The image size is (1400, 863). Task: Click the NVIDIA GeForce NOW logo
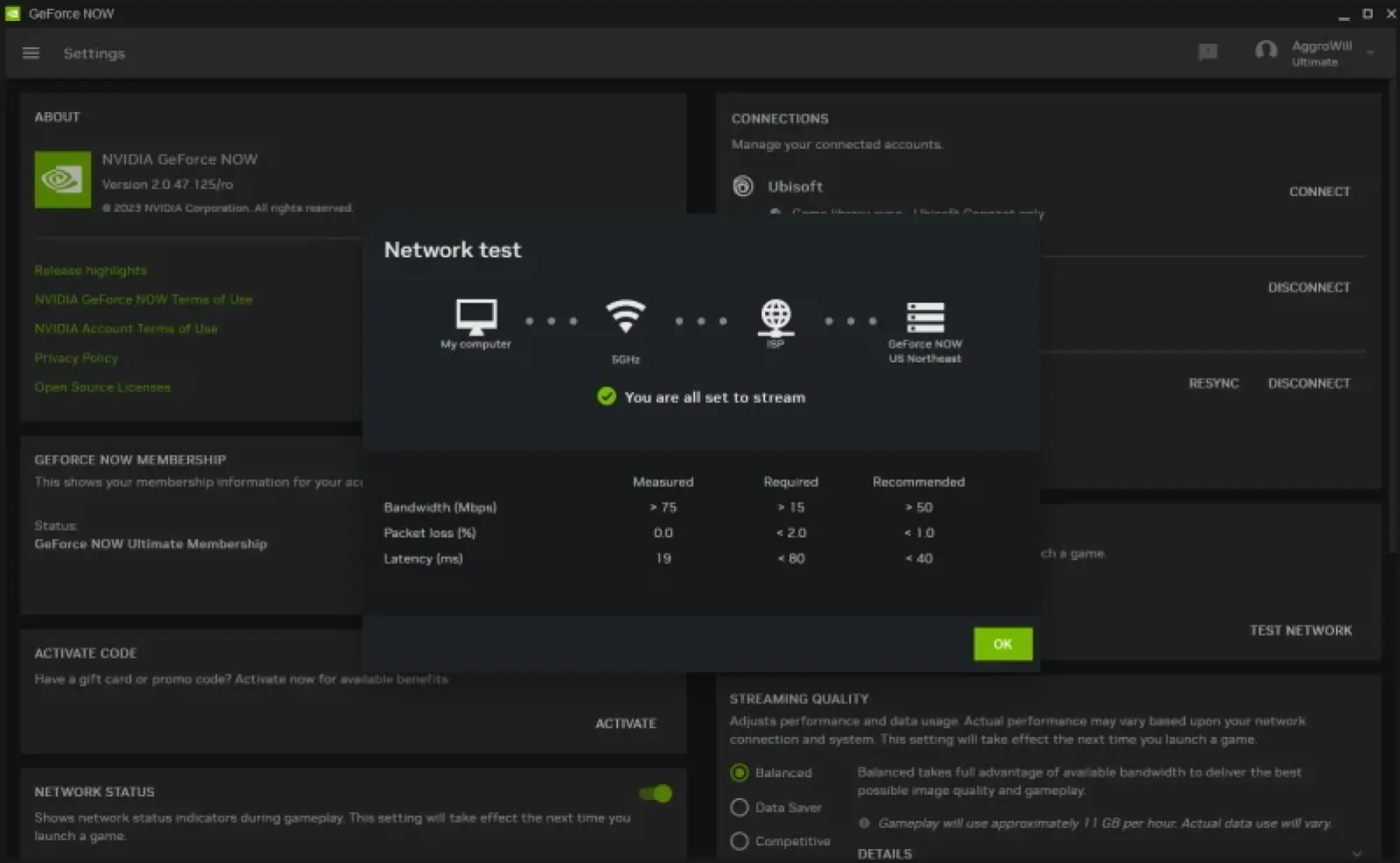(62, 179)
